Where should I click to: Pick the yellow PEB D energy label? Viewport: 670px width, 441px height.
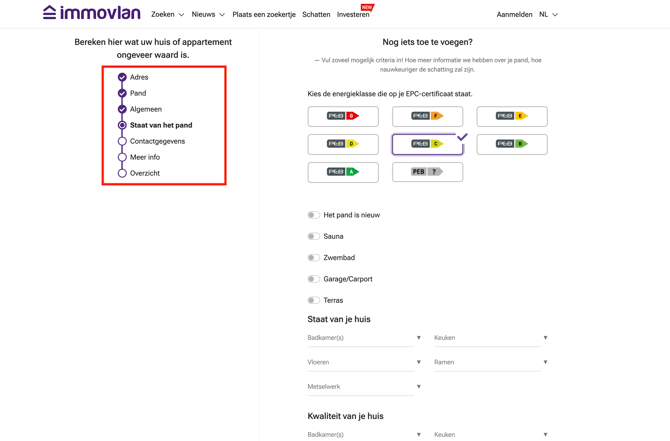(343, 144)
